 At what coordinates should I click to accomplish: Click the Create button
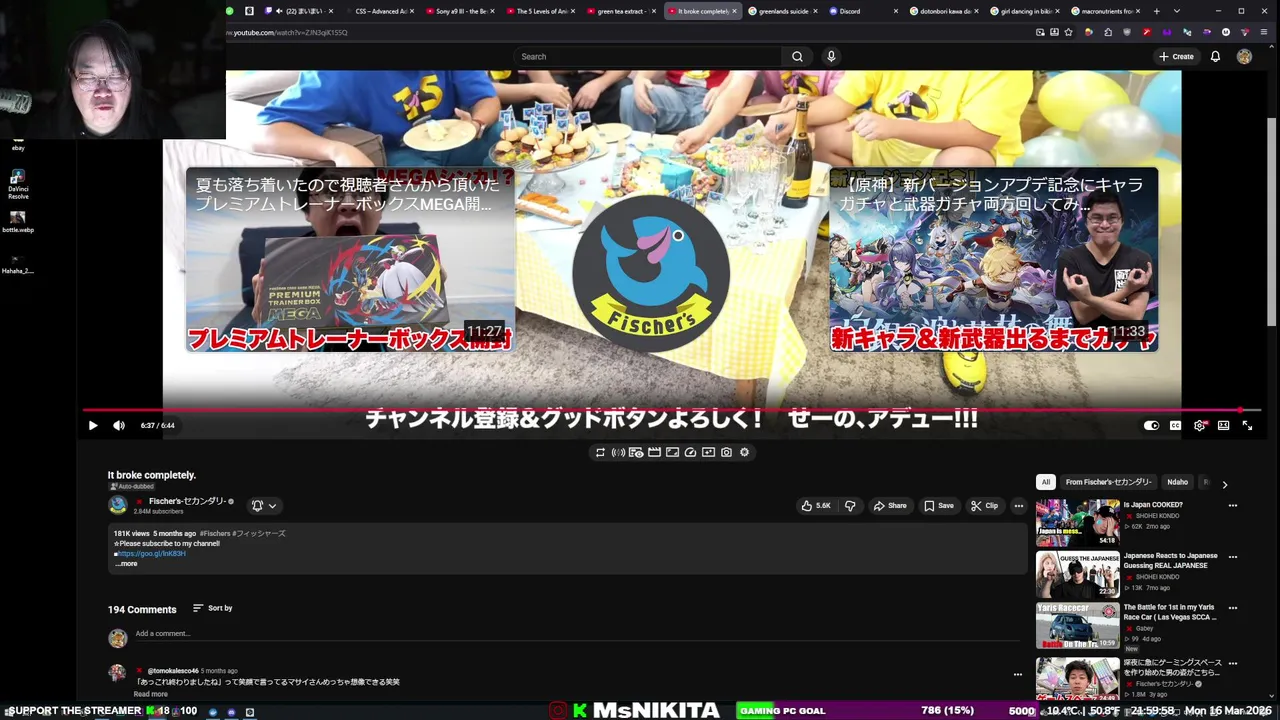(1176, 57)
